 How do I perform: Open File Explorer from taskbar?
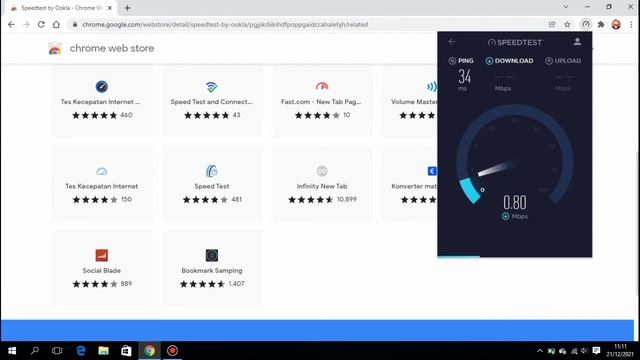click(x=104, y=351)
